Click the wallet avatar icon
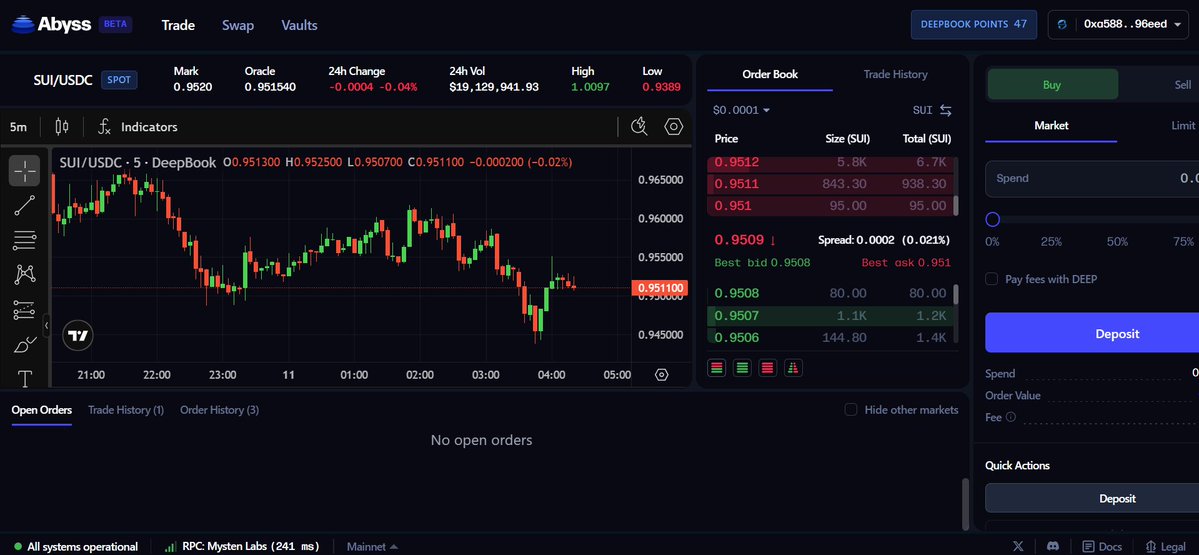 pos(1062,24)
